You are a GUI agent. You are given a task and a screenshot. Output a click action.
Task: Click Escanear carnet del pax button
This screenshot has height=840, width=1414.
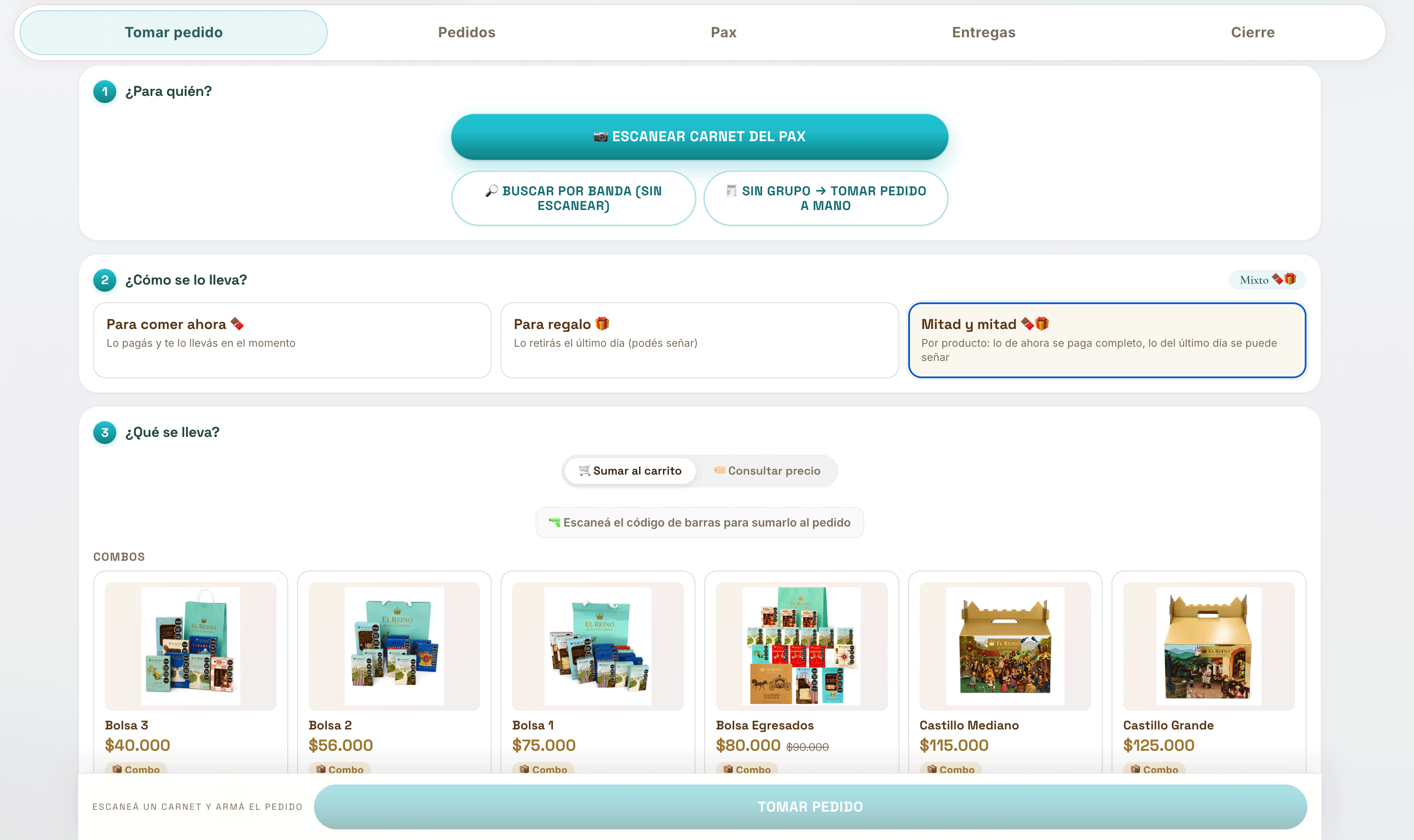(699, 136)
